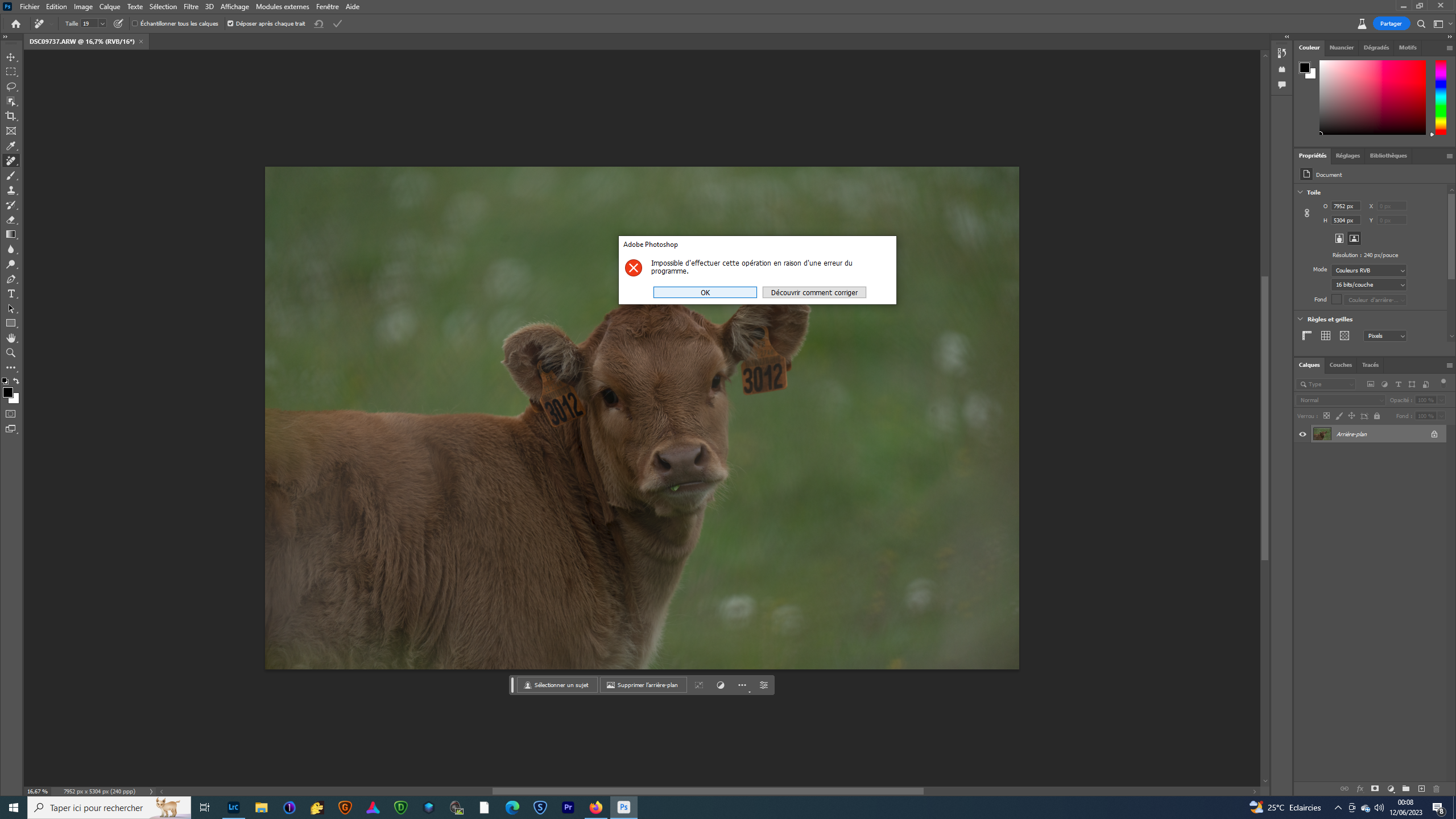This screenshot has width=1456, height=819.
Task: Click OK in the error dialog
Action: 705,292
